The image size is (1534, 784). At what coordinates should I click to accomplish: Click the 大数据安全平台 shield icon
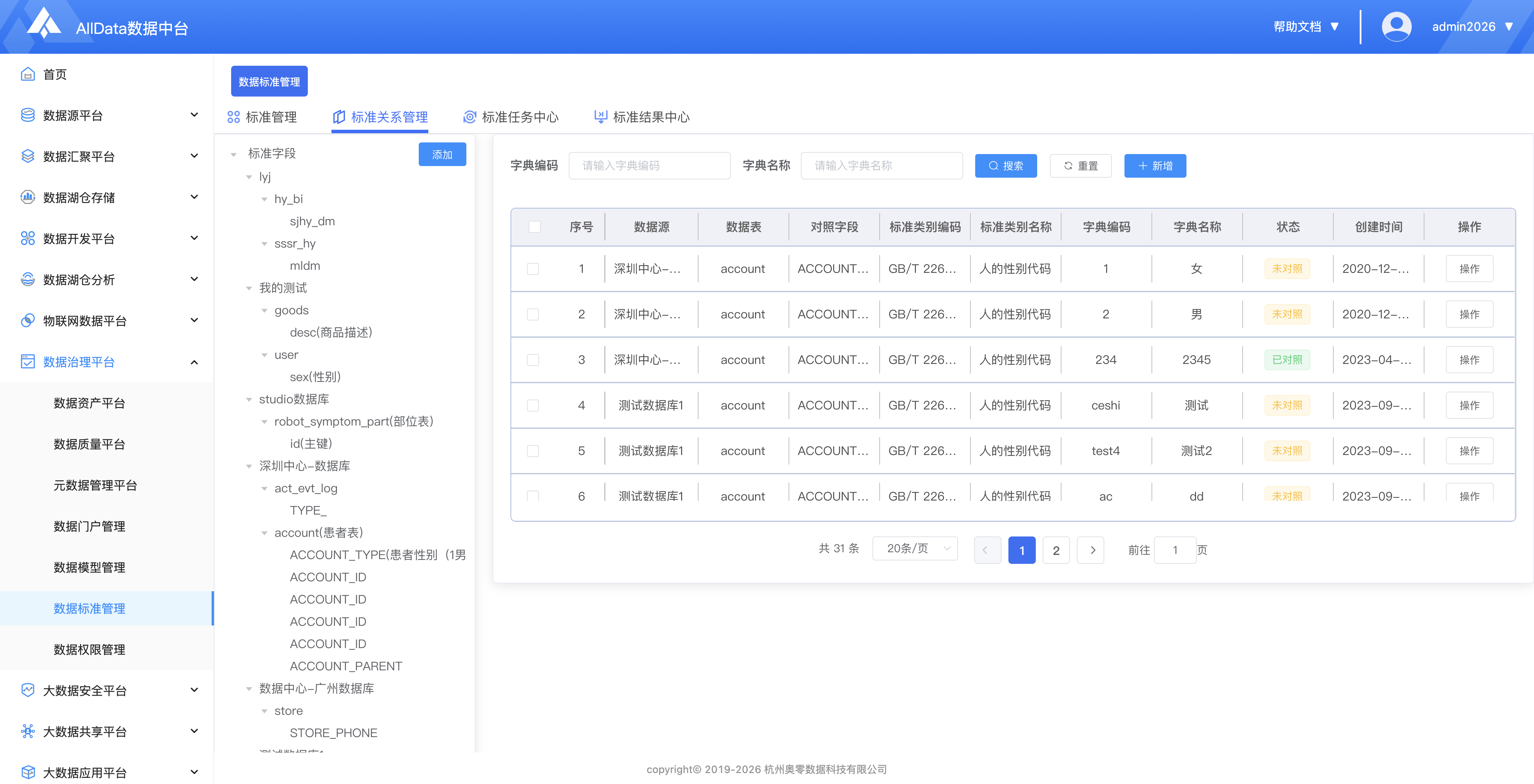point(27,690)
